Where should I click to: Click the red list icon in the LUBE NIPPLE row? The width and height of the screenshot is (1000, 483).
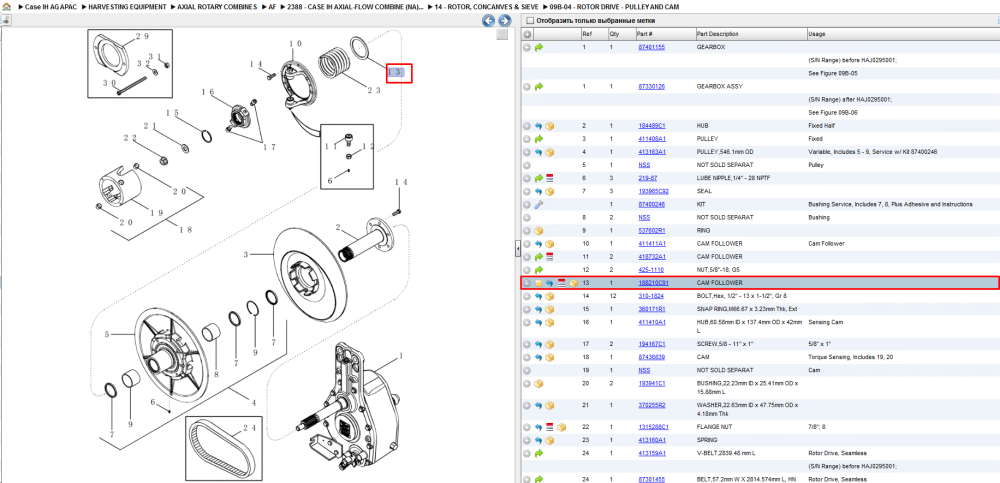tap(549, 178)
